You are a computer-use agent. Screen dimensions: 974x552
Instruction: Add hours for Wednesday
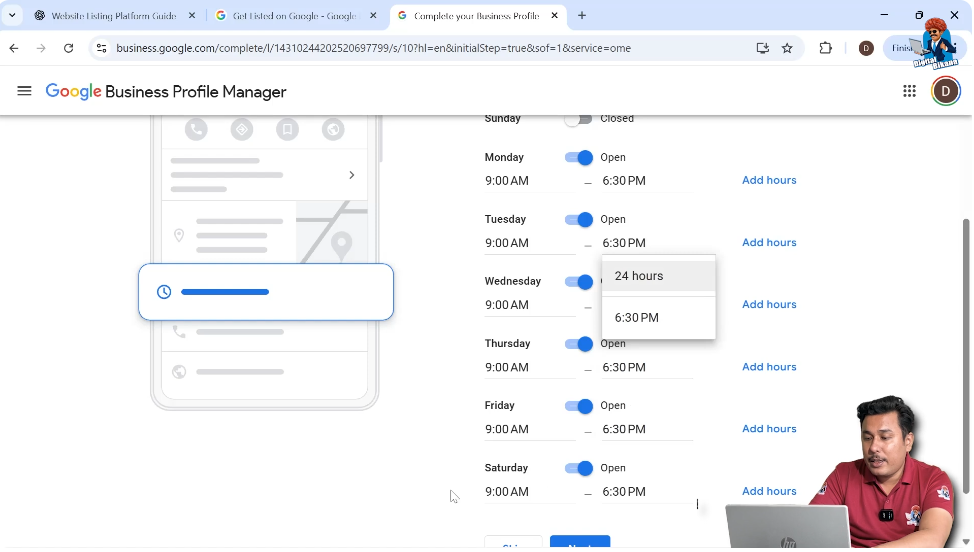[769, 304]
